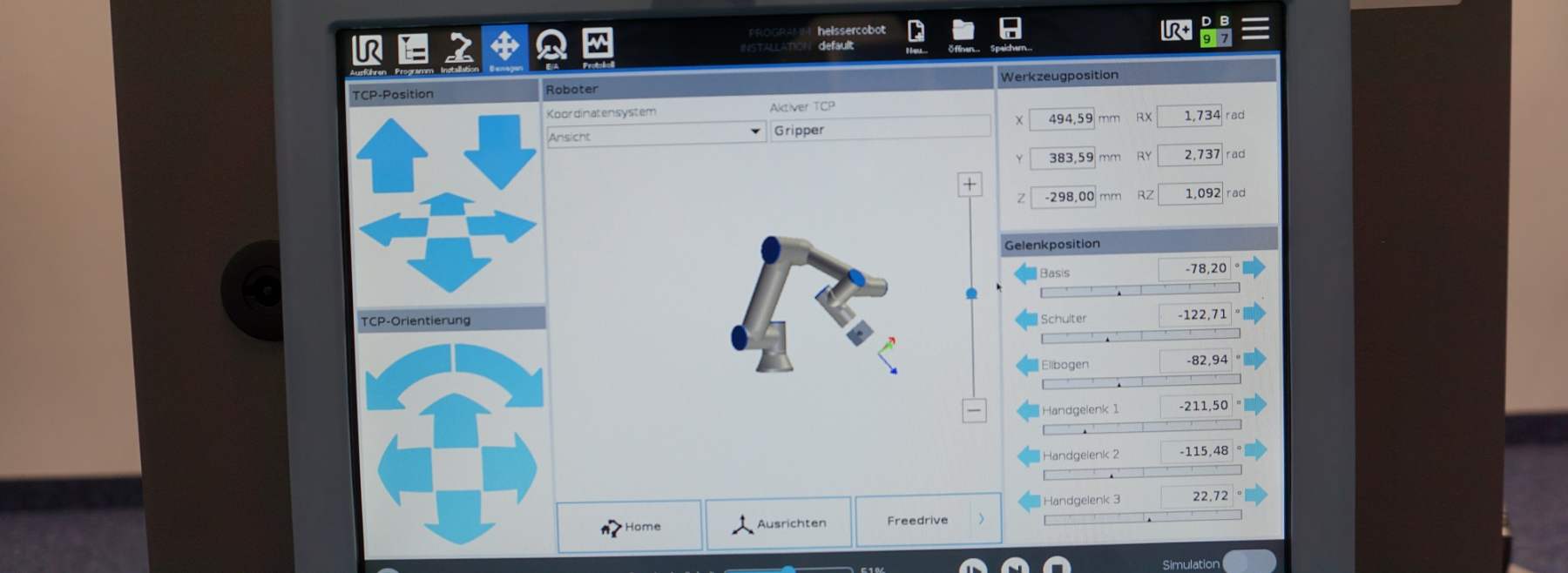Click the Home button
The width and height of the screenshot is (1568, 573).
[x=629, y=526]
